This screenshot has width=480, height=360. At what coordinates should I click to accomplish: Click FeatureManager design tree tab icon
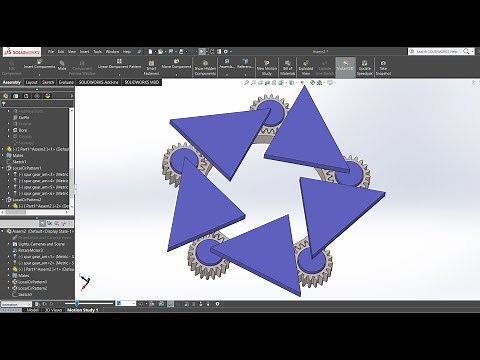[5, 96]
